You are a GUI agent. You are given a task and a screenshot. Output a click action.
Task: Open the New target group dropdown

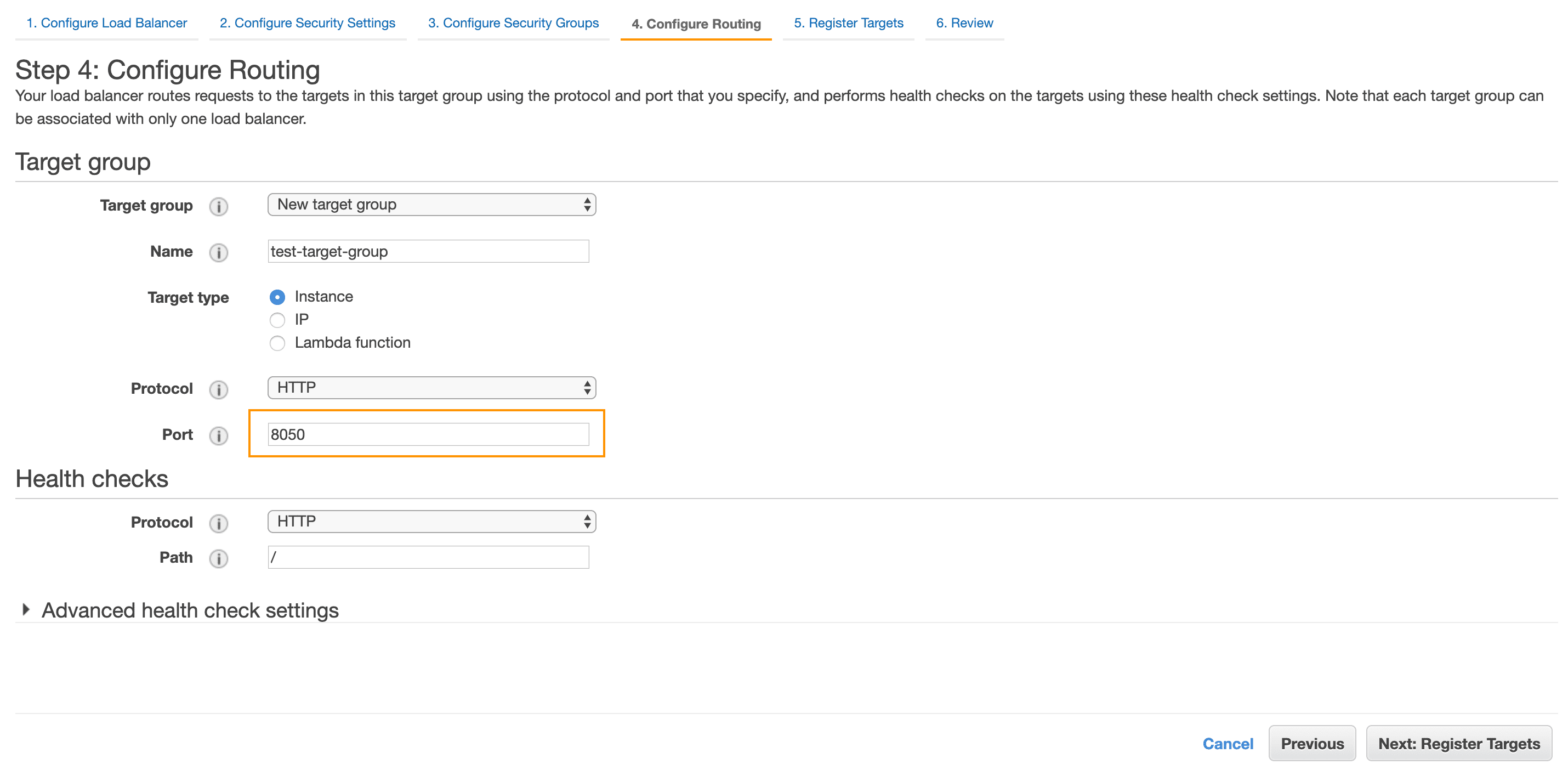point(431,205)
